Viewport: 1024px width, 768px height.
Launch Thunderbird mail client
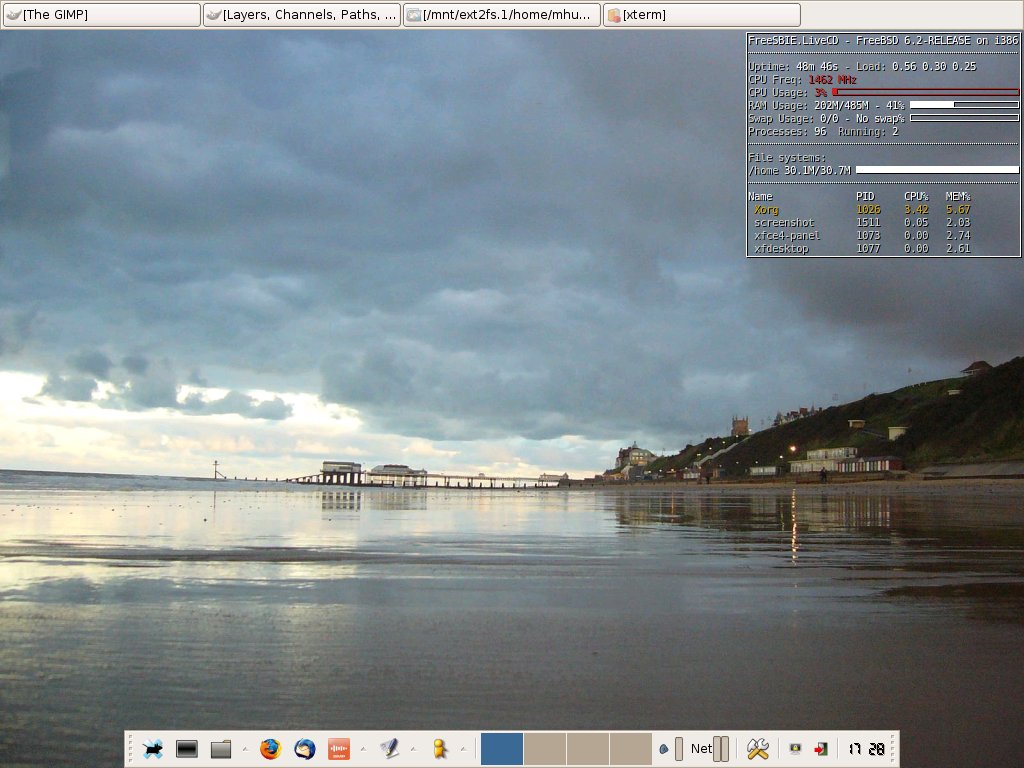[x=304, y=749]
